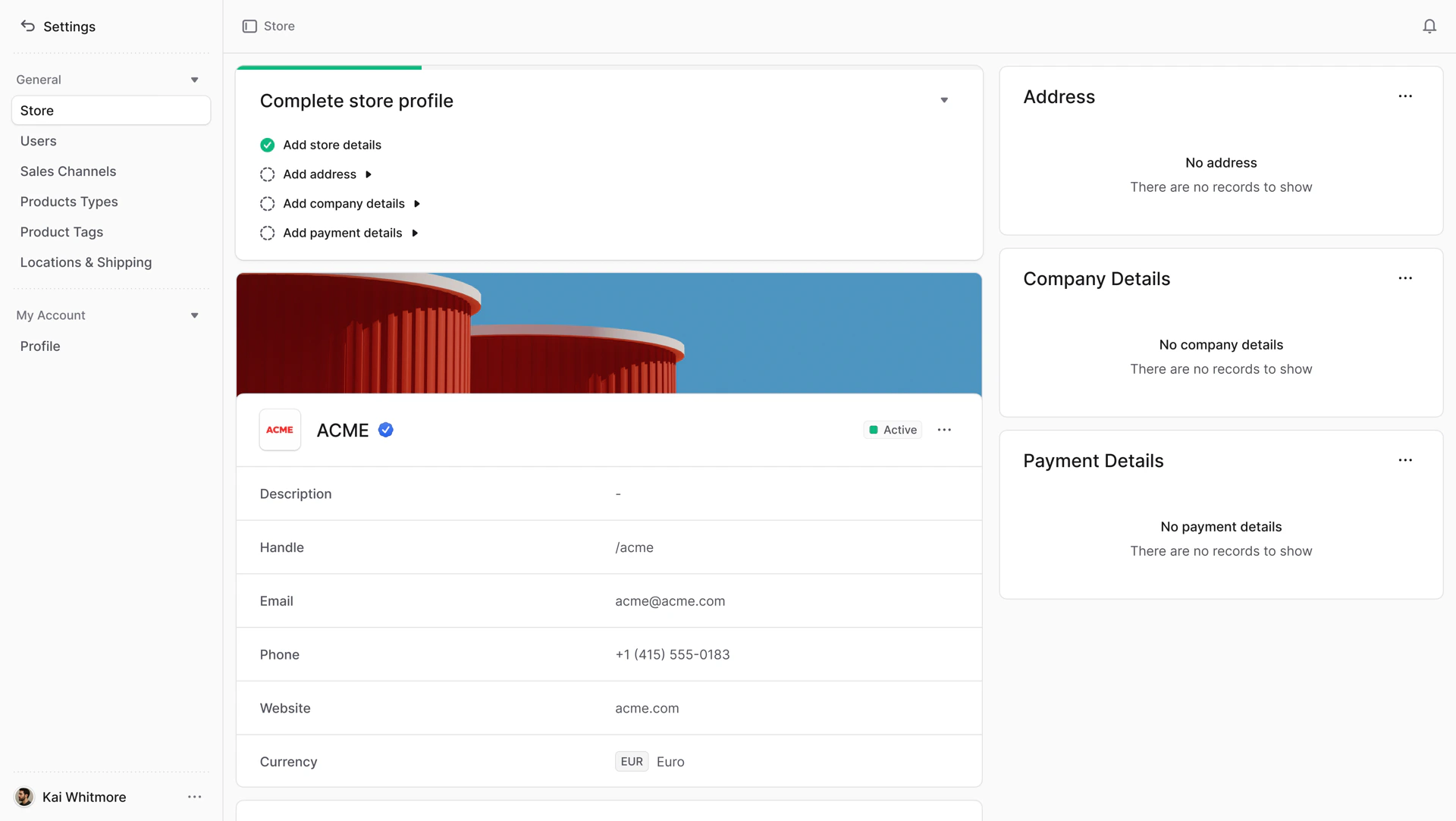Click the store banner image
This screenshot has height=821, width=1456.
coord(609,334)
